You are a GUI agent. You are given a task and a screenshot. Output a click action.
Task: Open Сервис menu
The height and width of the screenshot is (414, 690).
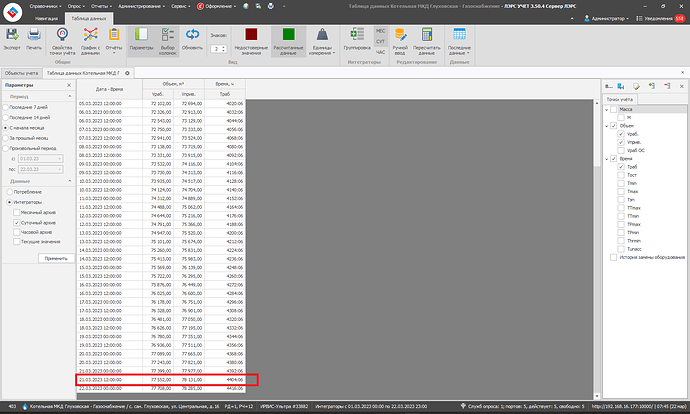click(180, 6)
